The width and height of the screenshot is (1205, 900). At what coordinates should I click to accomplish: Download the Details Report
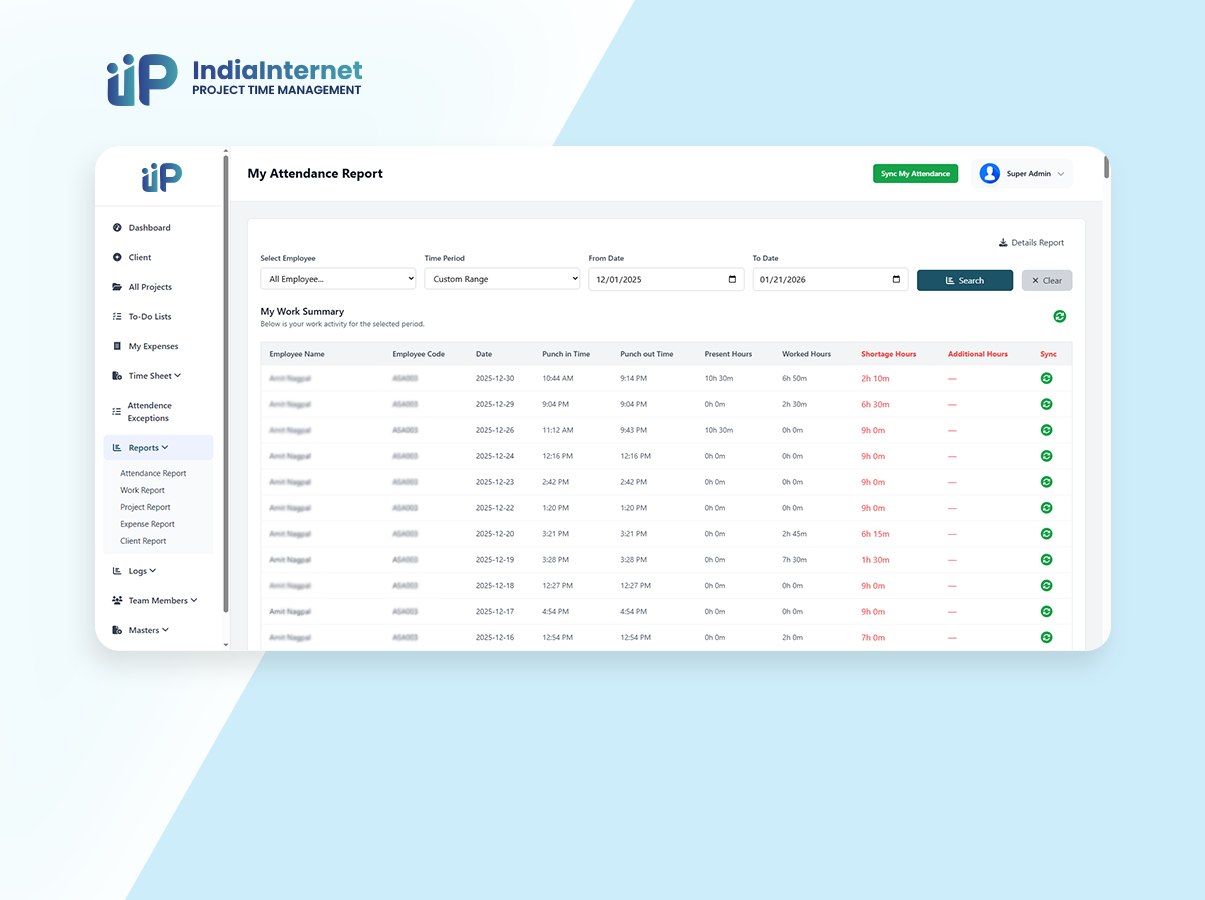pyautogui.click(x=1031, y=243)
